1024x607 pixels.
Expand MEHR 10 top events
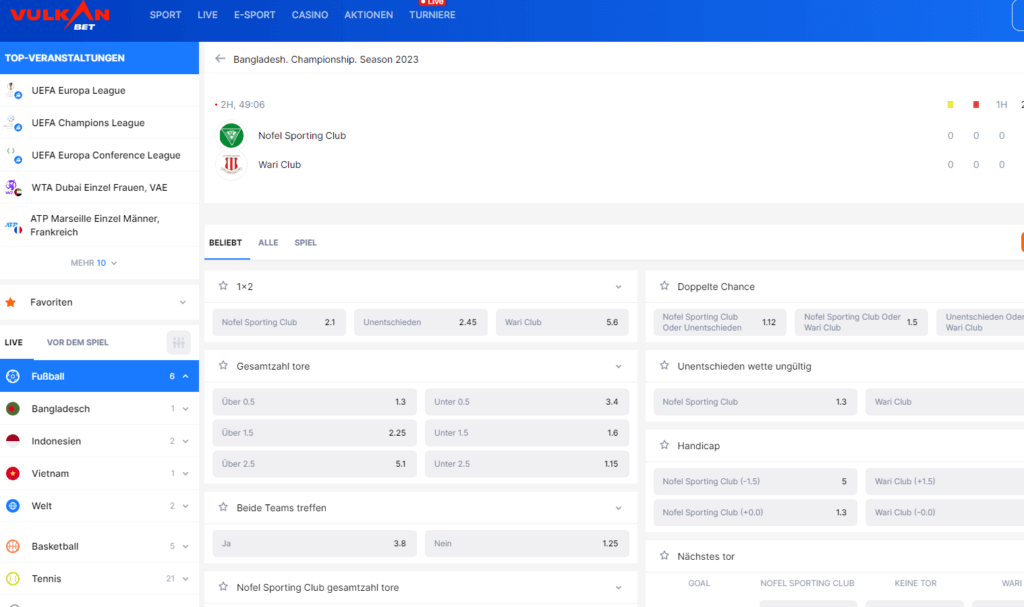point(94,263)
